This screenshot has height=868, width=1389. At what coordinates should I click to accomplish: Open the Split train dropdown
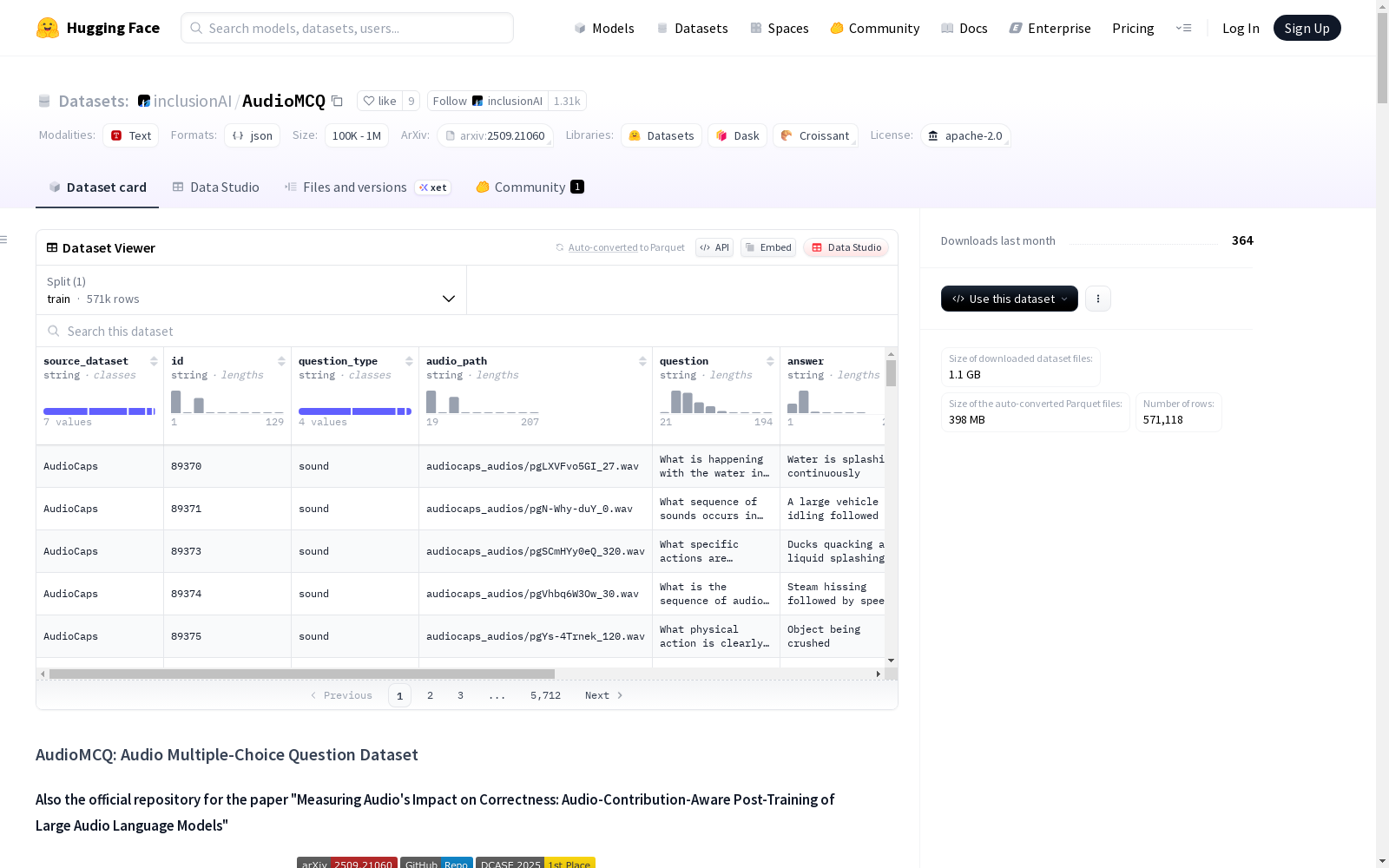pos(252,290)
